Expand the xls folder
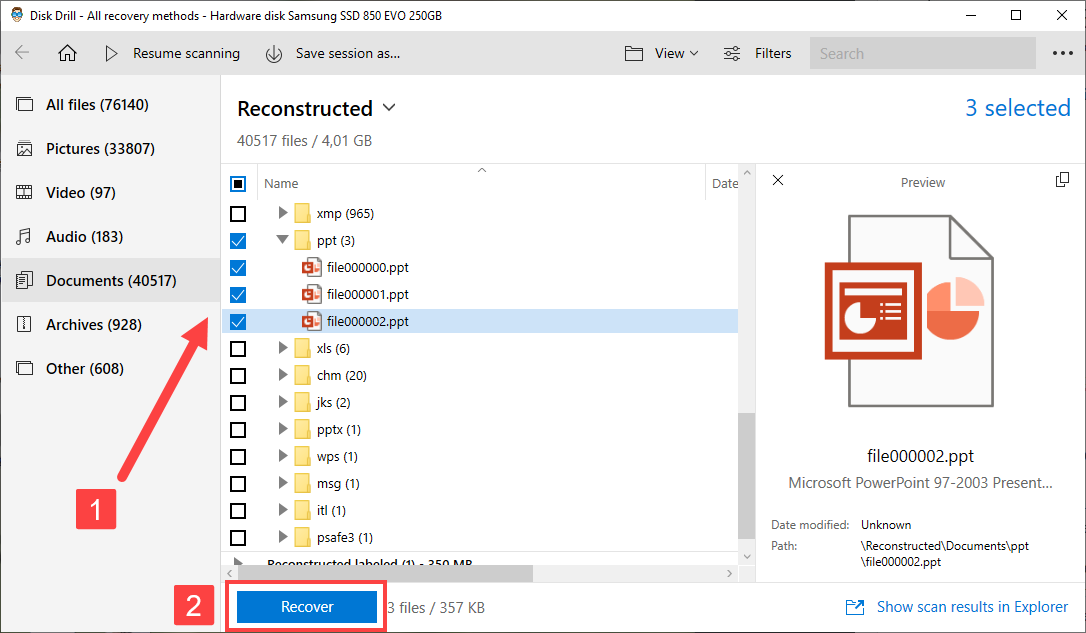This screenshot has height=633, width=1086. tap(283, 348)
